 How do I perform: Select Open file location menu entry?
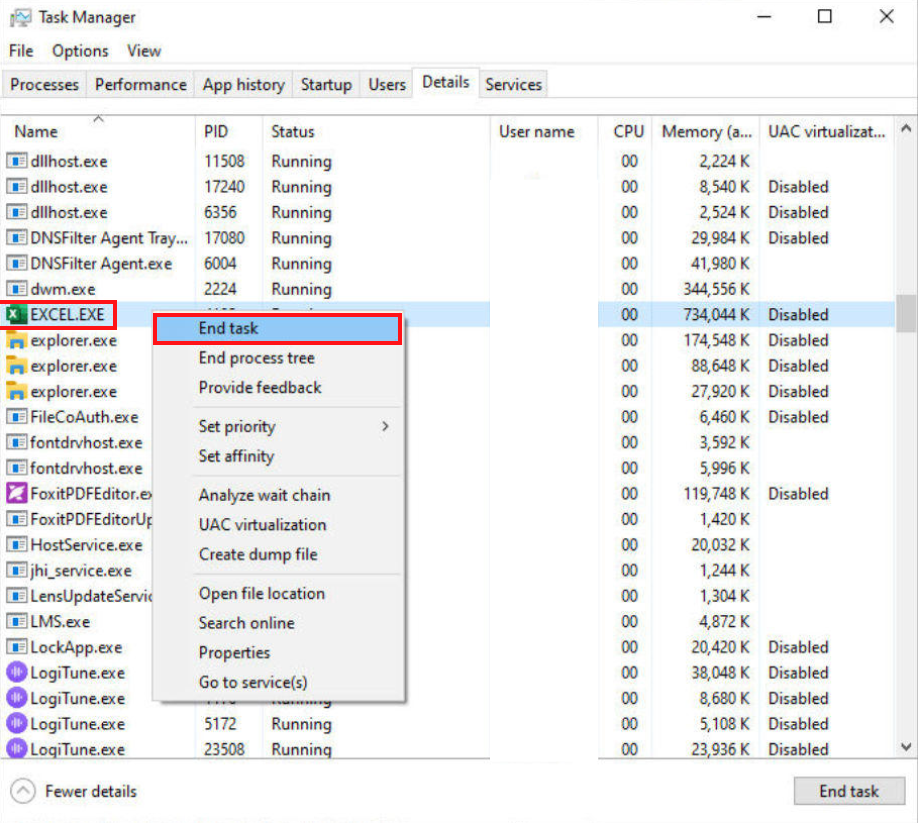coord(261,594)
